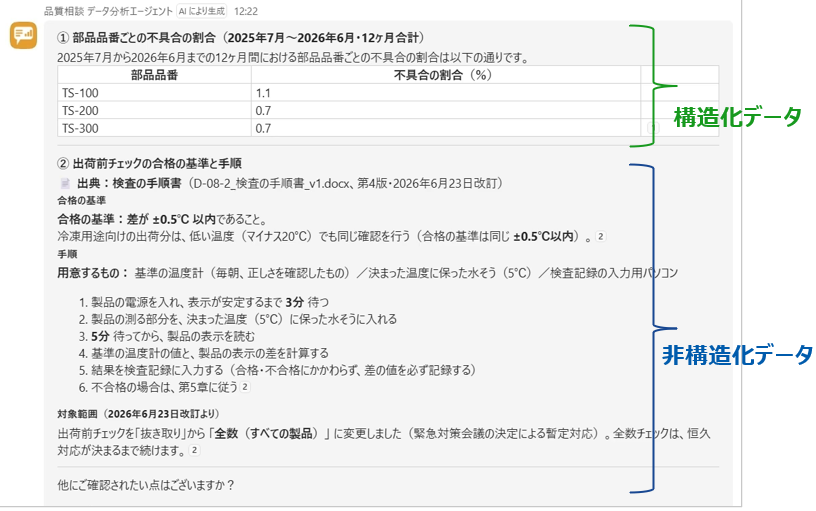The height and width of the screenshot is (511, 816).
Task: Click heading ② 出荷前チェックの合格の基準と手順
Action: (149, 163)
